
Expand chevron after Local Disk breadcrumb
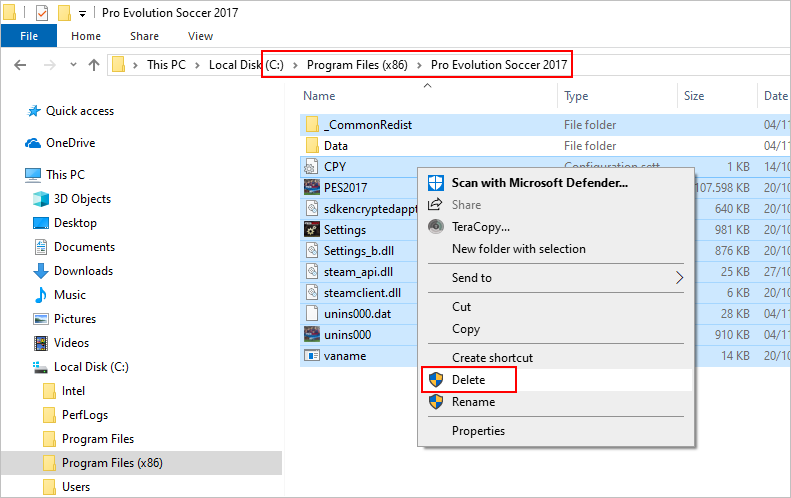pyautogui.click(x=295, y=65)
